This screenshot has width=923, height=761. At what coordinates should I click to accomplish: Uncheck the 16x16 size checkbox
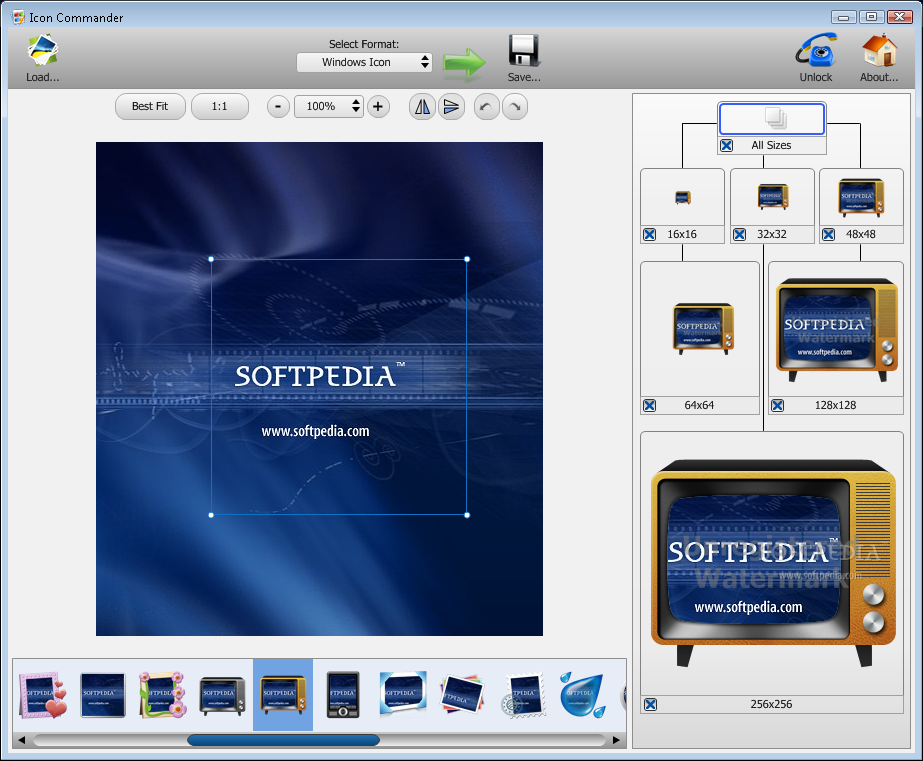pos(649,234)
